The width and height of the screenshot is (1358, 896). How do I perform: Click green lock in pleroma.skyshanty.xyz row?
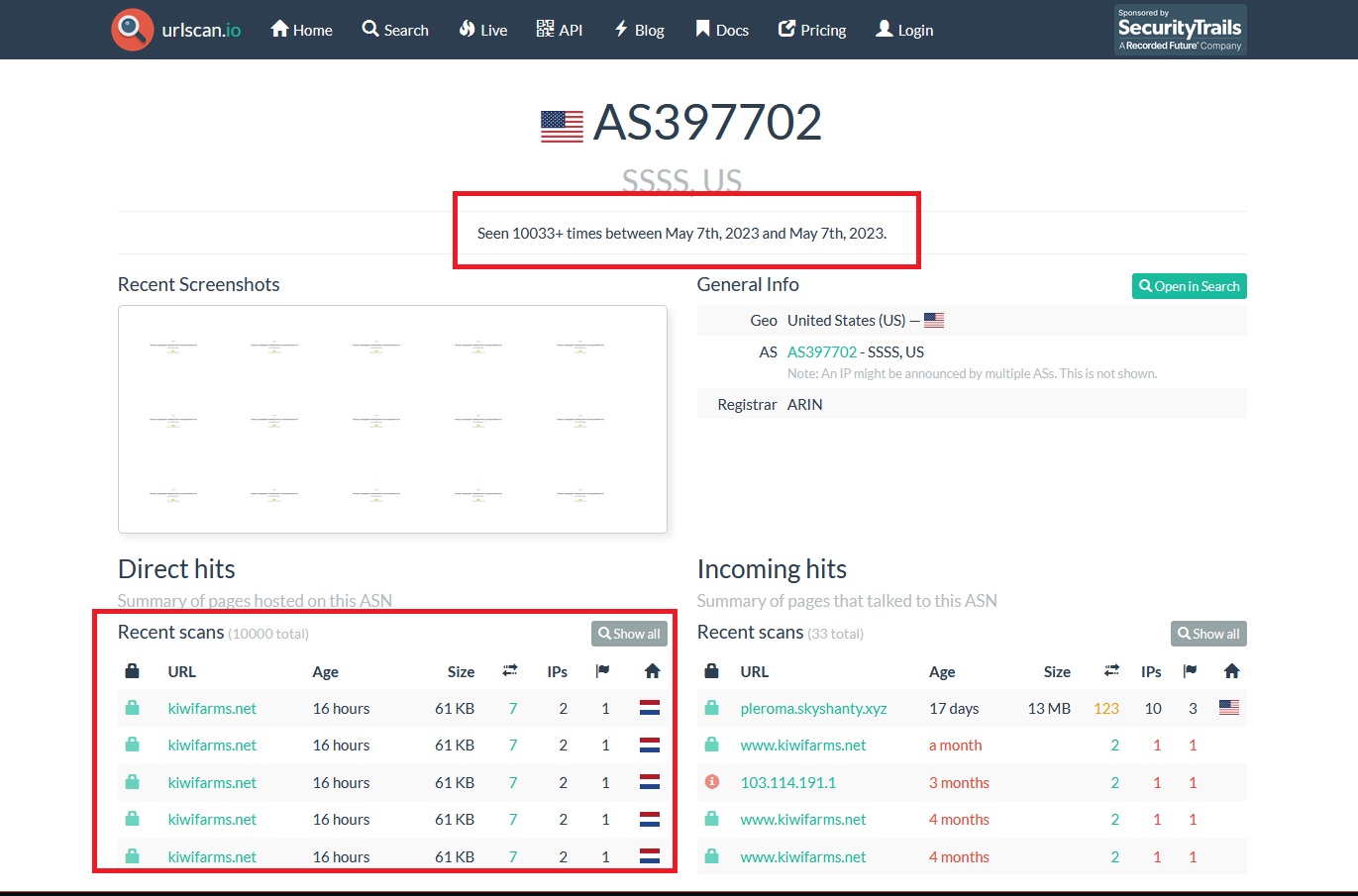click(711, 708)
